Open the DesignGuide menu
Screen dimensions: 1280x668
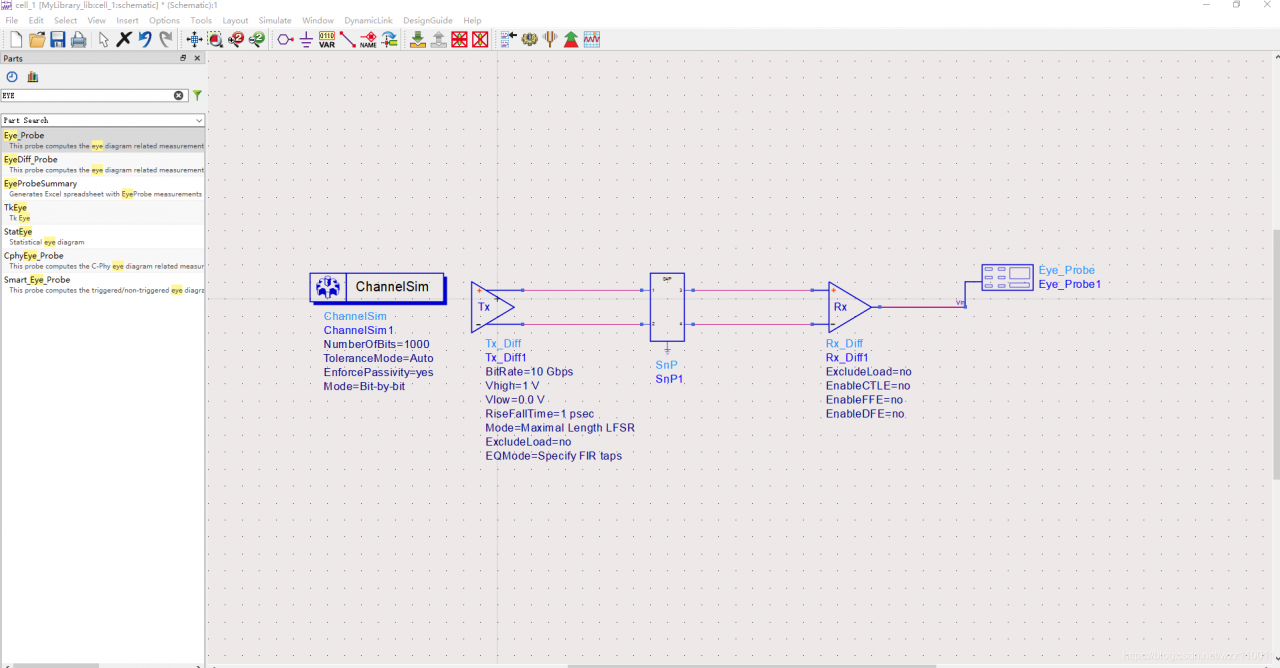tap(428, 20)
